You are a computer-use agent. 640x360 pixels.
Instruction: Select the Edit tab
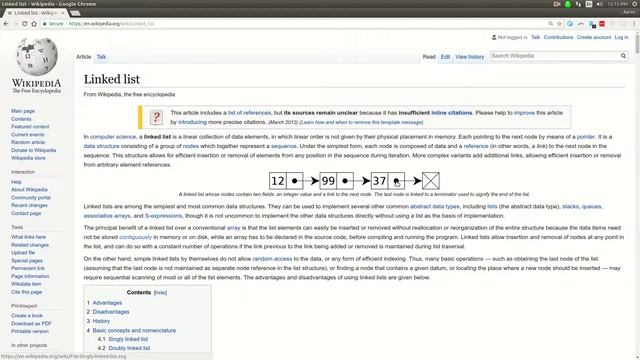(x=445, y=57)
